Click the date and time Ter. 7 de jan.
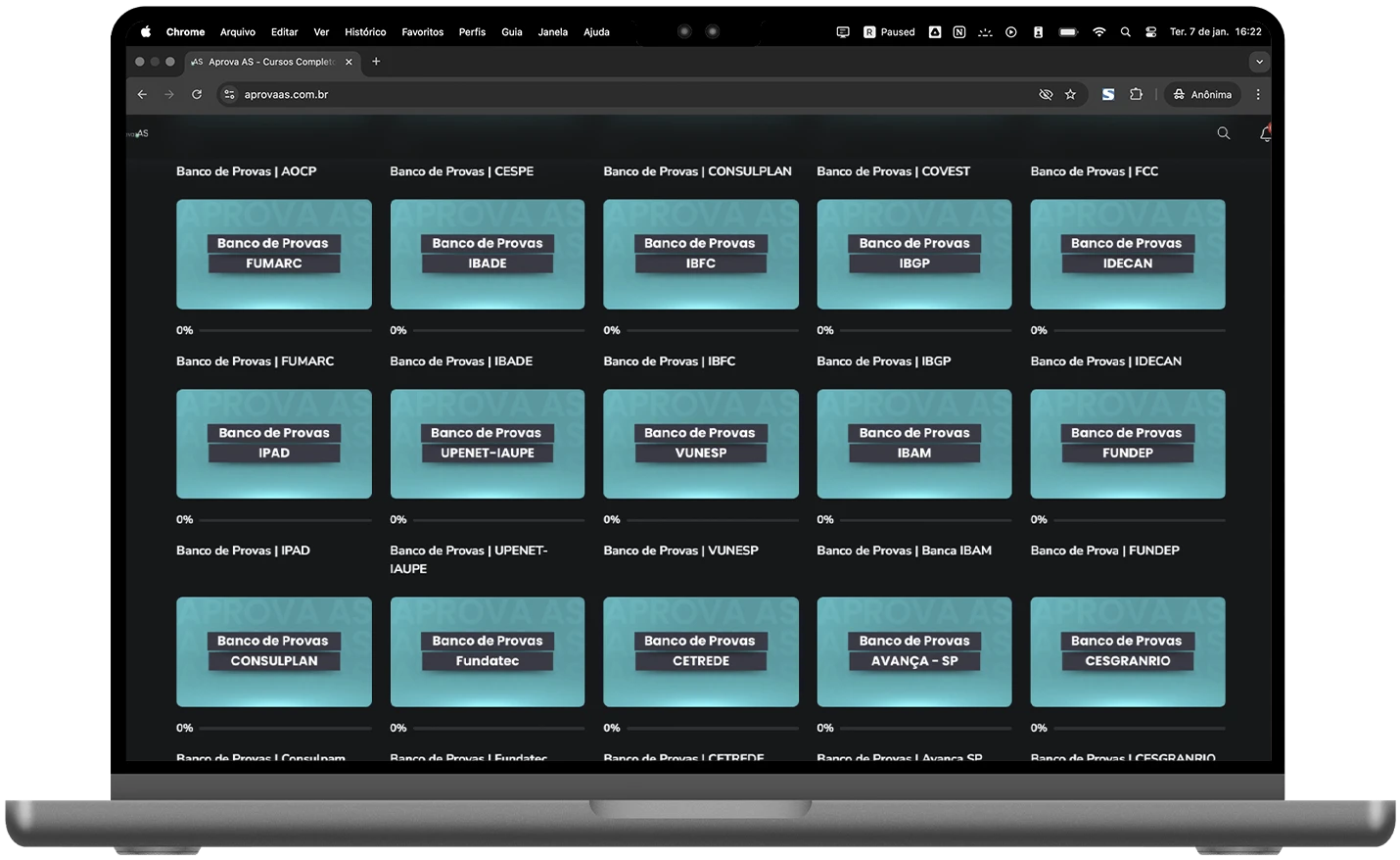This screenshot has width=1400, height=860. coord(1216,32)
